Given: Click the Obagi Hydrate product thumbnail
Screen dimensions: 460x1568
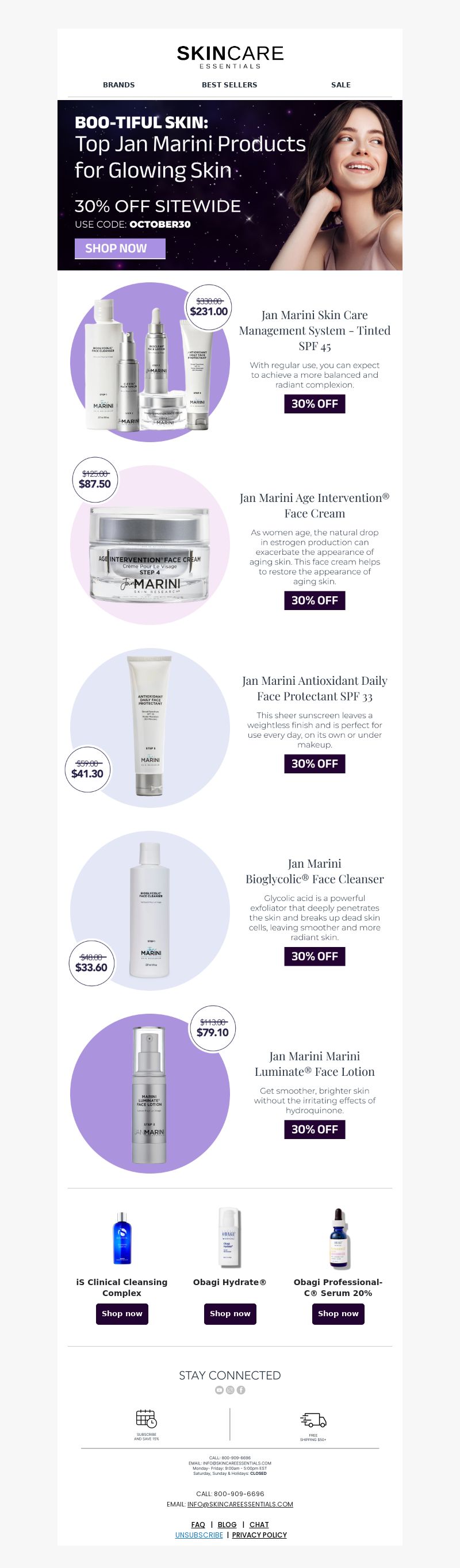Looking at the screenshot, I should pyautogui.click(x=230, y=1237).
